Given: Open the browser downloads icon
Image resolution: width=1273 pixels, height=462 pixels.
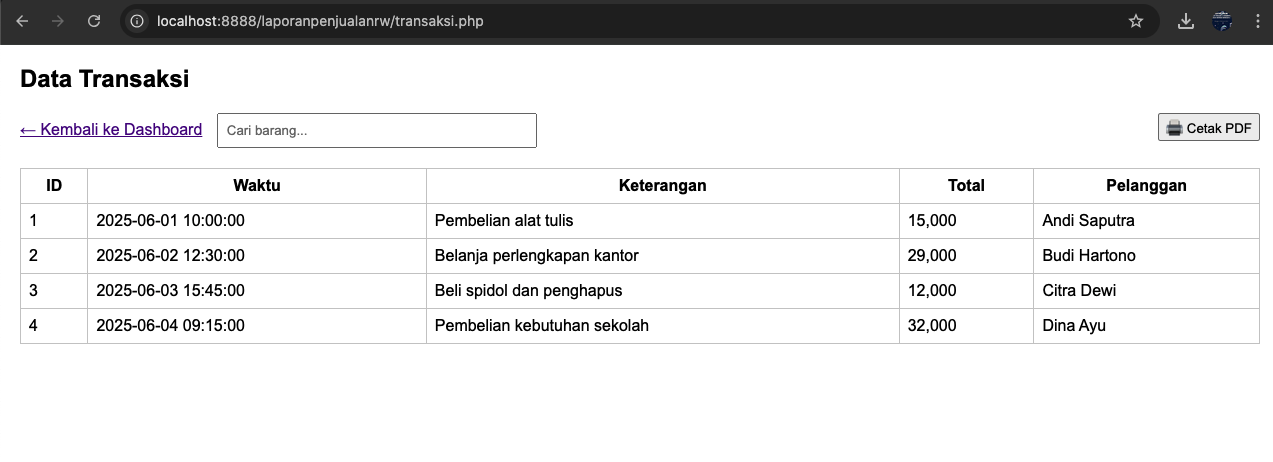Looking at the screenshot, I should [1186, 21].
